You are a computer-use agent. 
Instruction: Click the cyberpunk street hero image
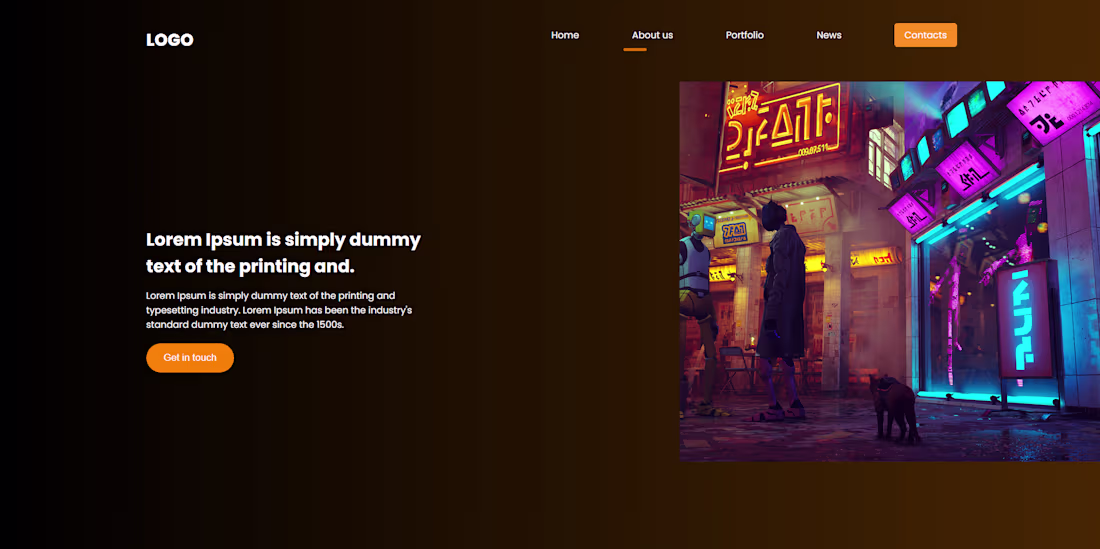click(890, 271)
